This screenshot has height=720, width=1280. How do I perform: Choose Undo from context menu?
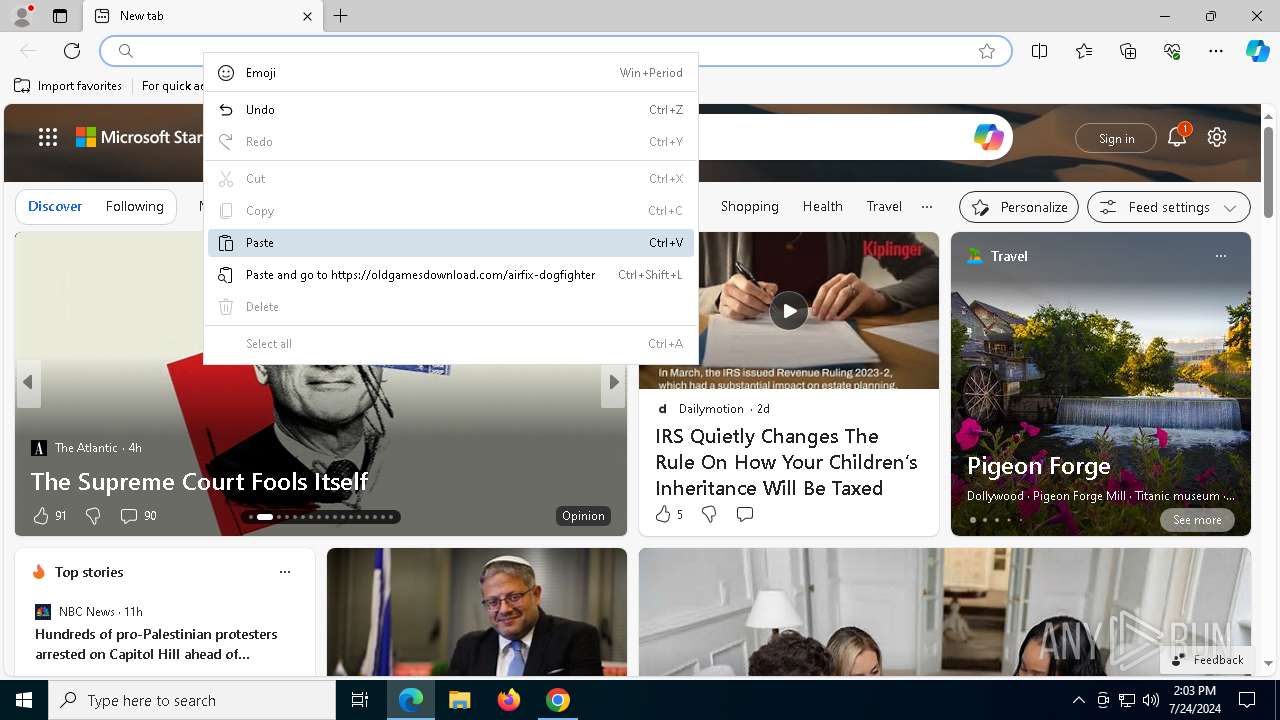(451, 110)
